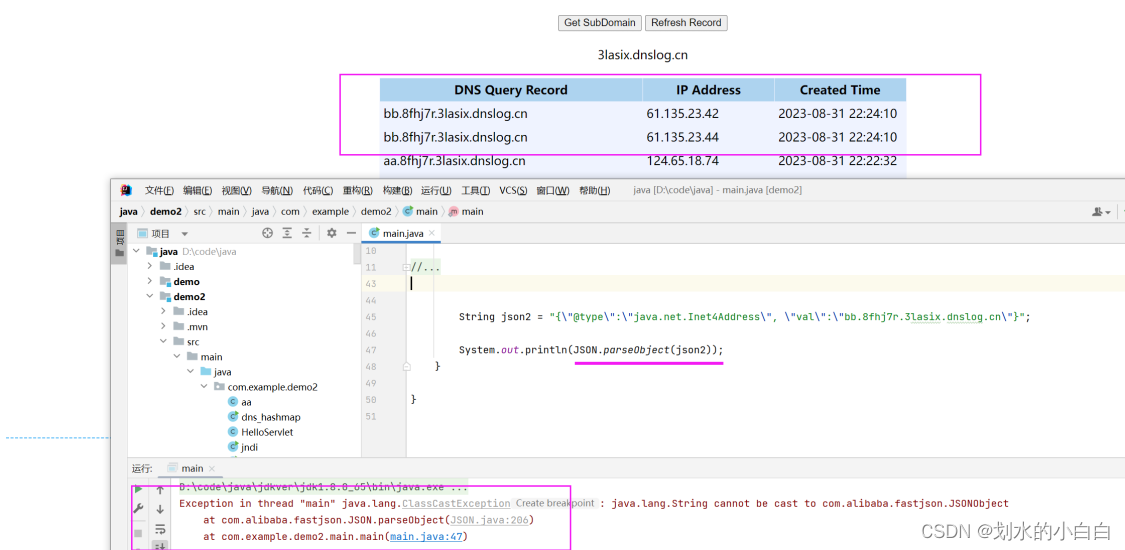Screen dimensions: 1125x550
Task: Open the 编辑(E) menu
Action: click(x=197, y=190)
